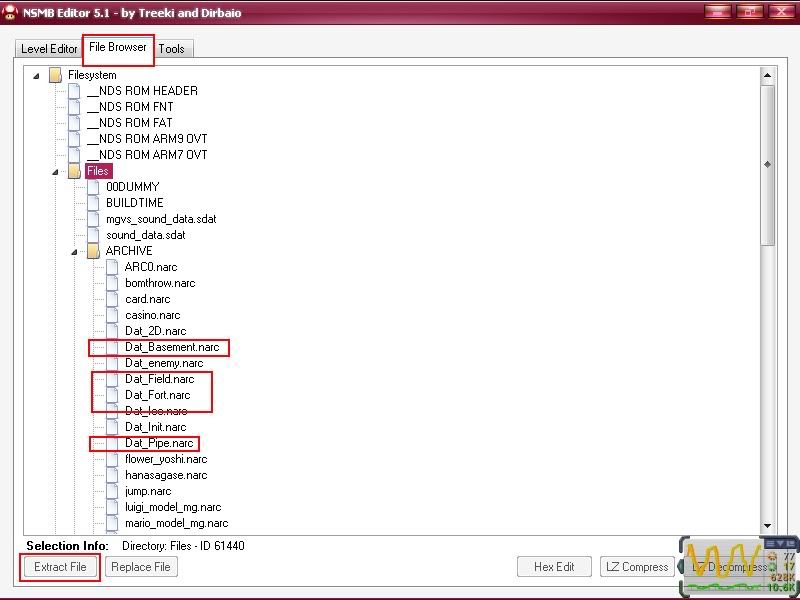Click the Filesystem root folder icon

tap(55, 75)
